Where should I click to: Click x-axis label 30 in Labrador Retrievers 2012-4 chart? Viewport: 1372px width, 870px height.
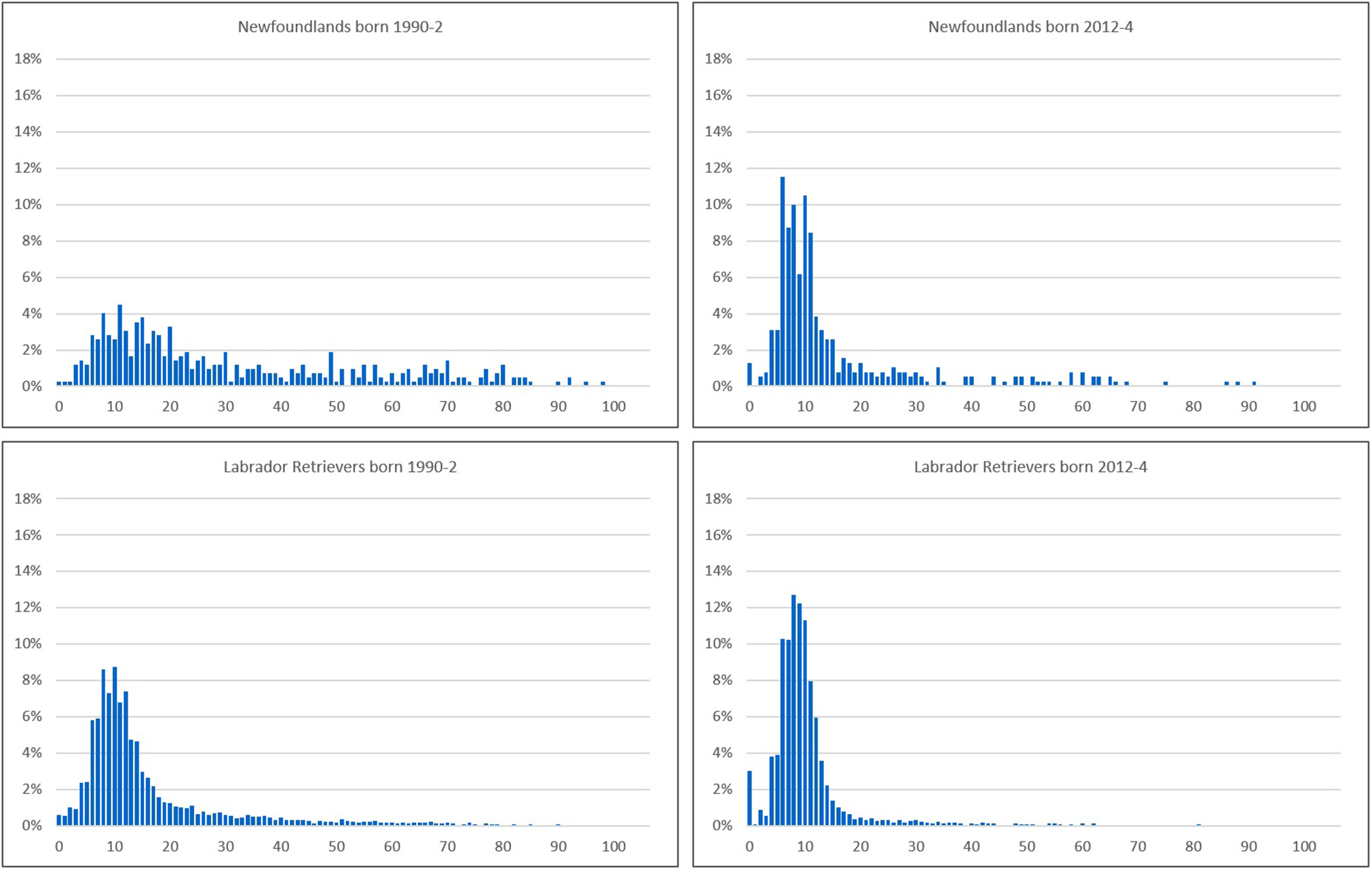[916, 846]
